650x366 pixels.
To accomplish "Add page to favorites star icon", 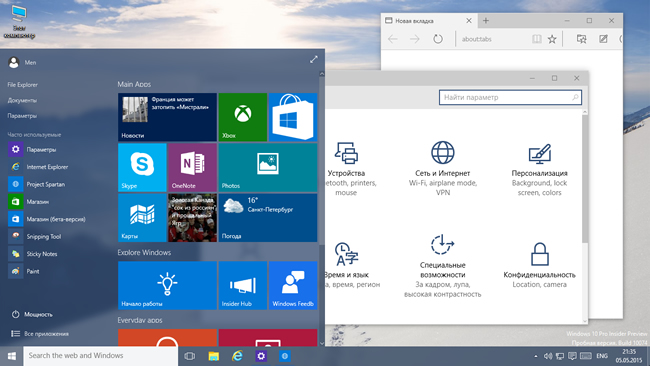I will [x=552, y=39].
